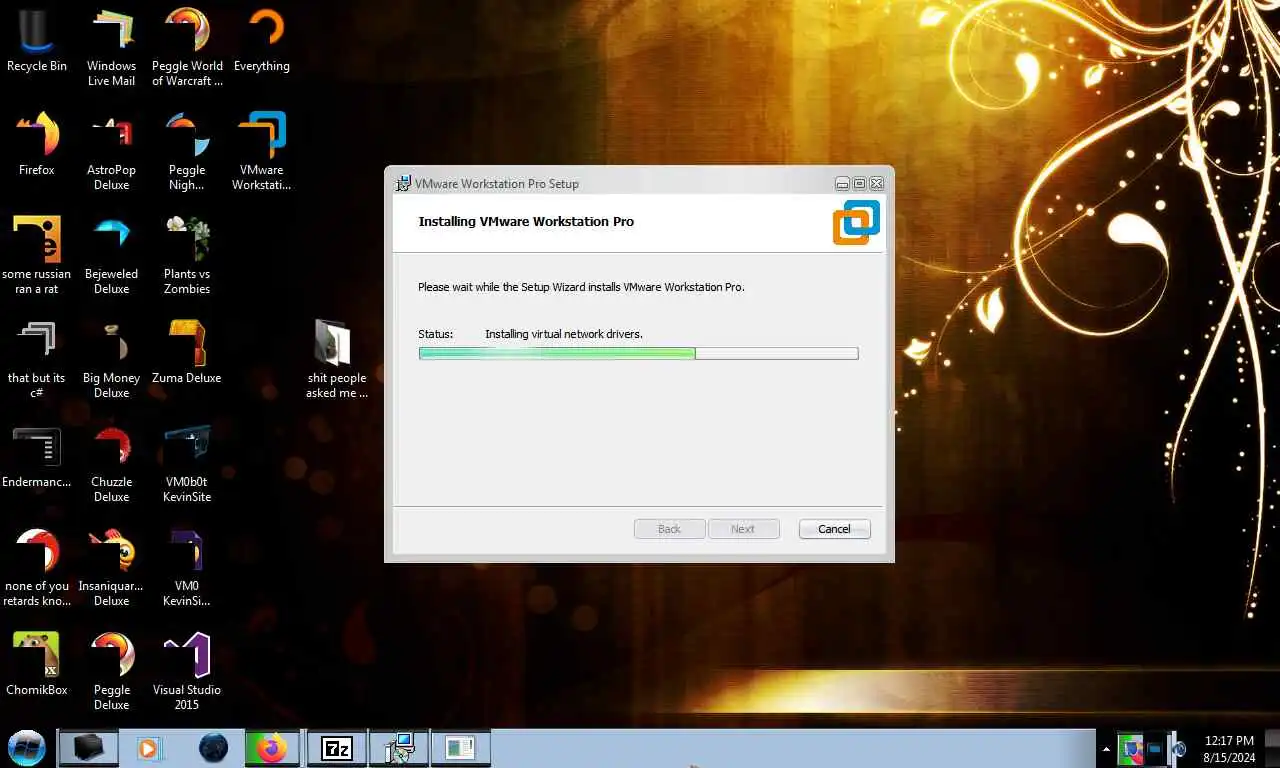The width and height of the screenshot is (1280, 768).
Task: Maximize the VMware Setup window
Action: coord(859,183)
